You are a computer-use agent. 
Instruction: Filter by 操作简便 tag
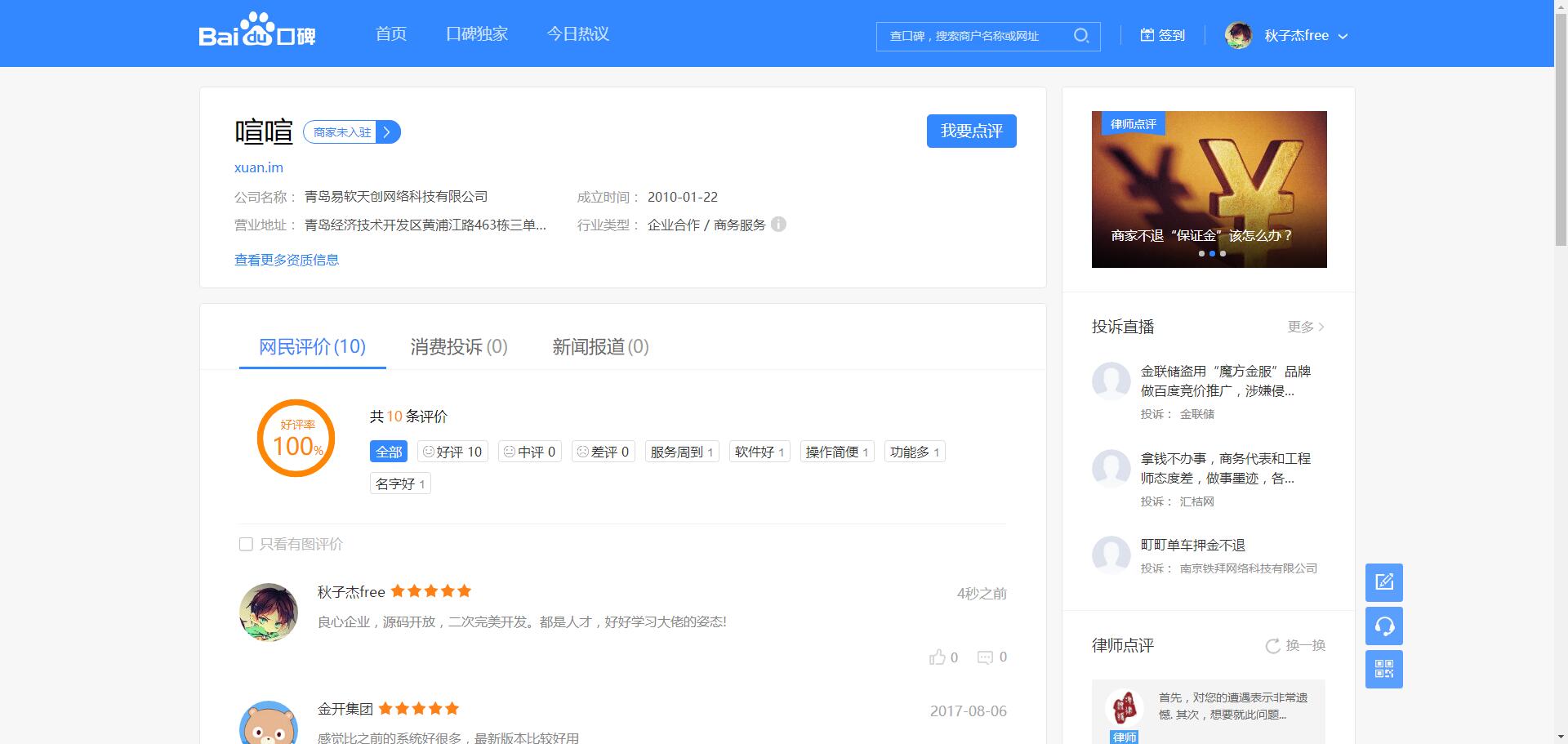pos(837,452)
